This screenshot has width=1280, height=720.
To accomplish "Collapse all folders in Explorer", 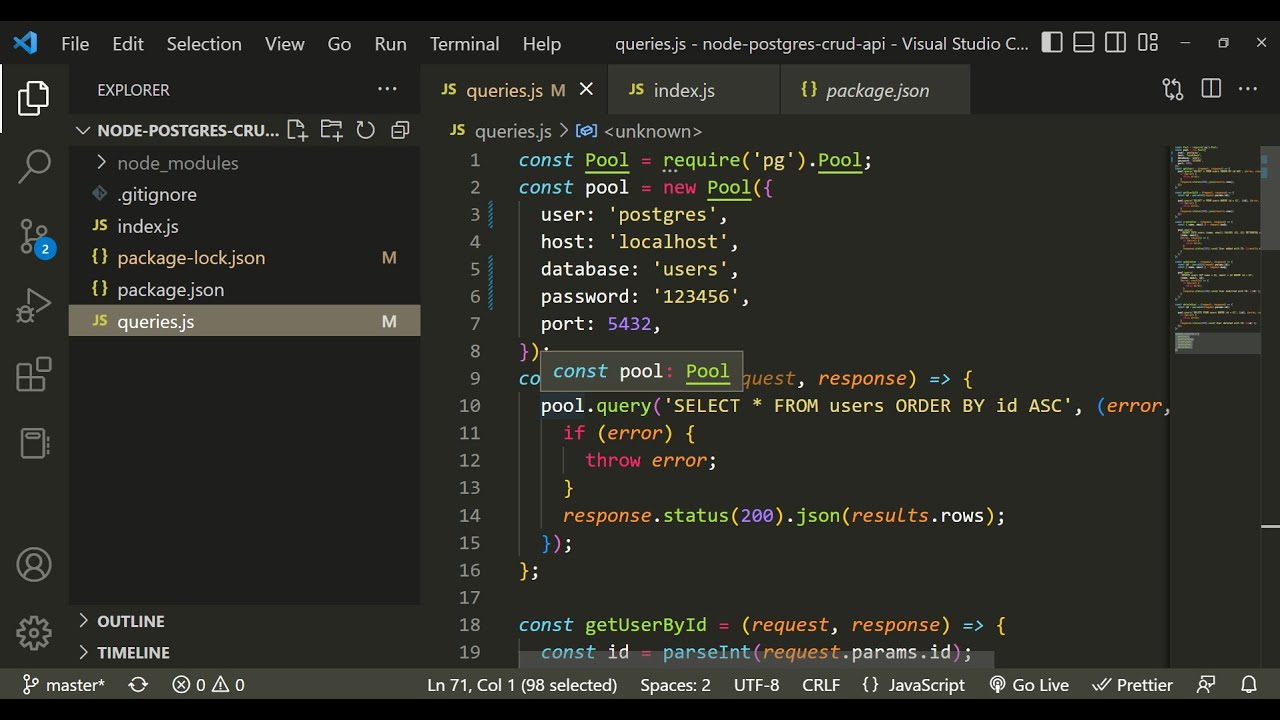I will click(400, 130).
